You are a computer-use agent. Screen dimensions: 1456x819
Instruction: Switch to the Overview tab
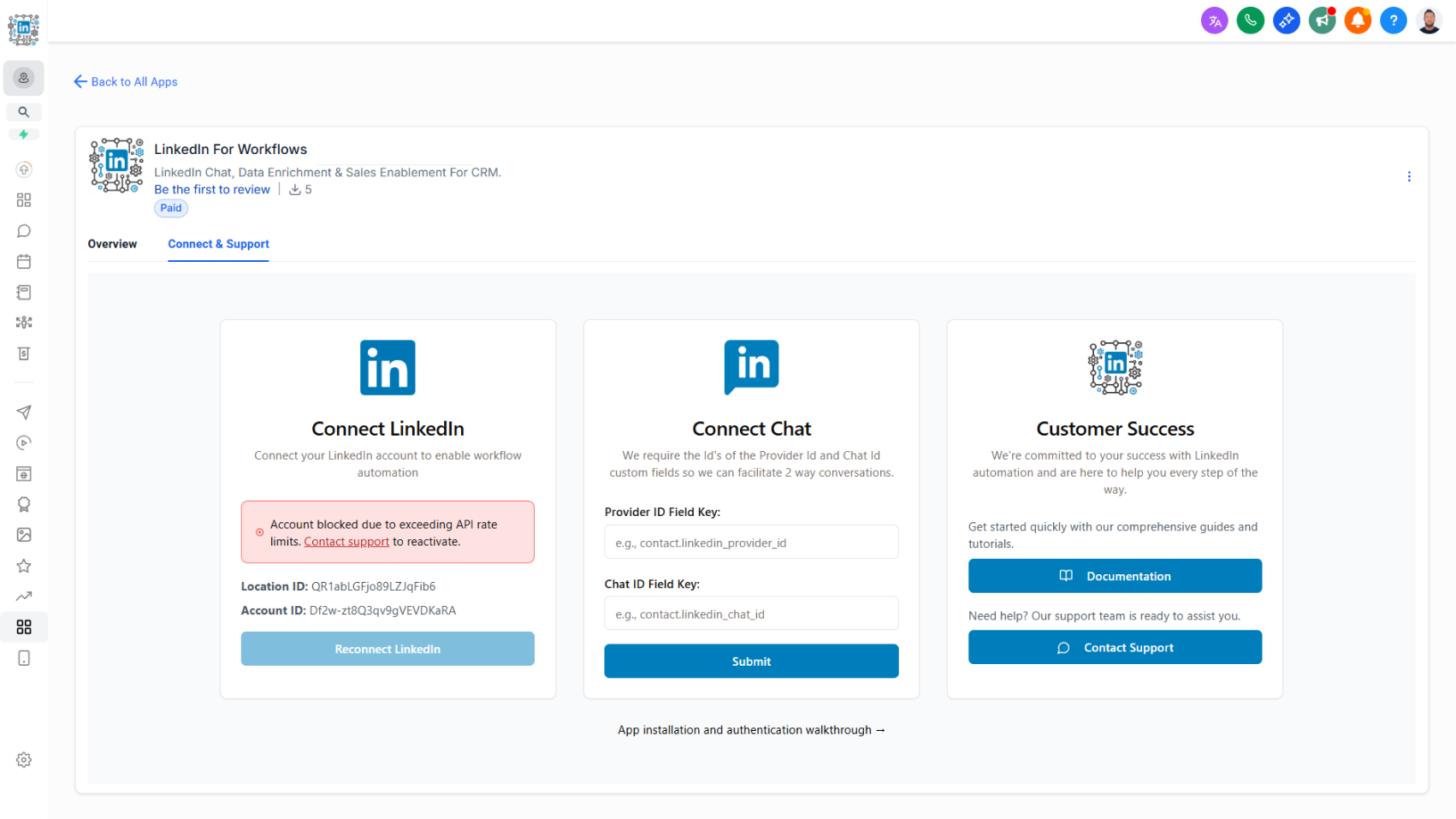112,244
